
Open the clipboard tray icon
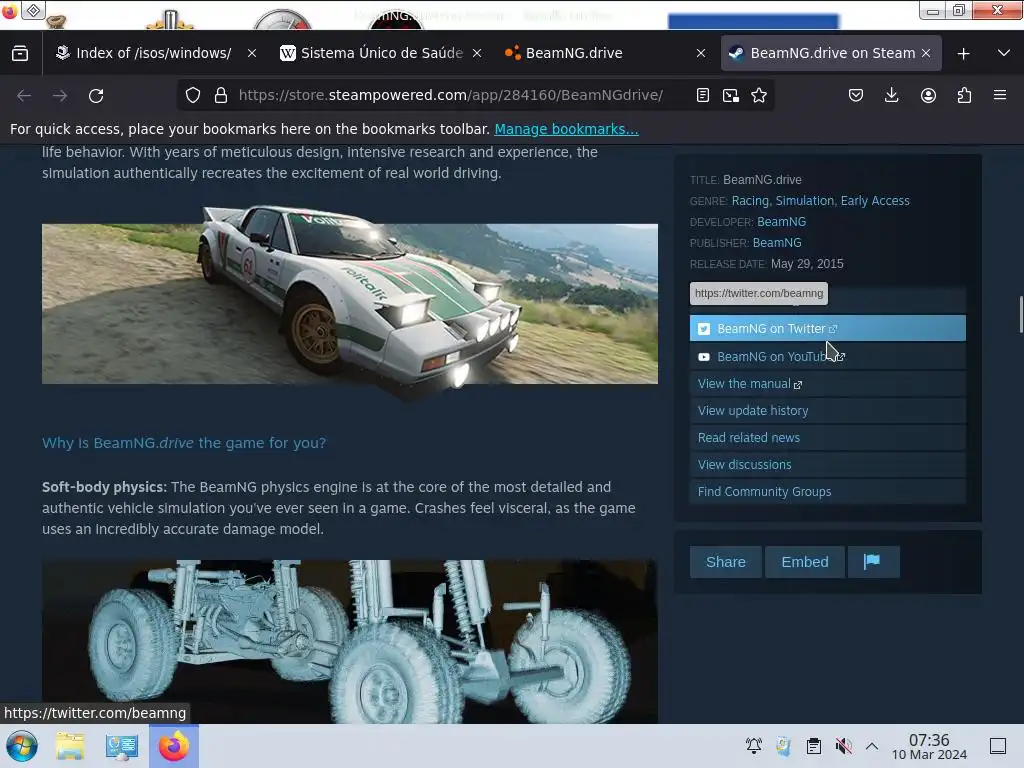pos(813,746)
